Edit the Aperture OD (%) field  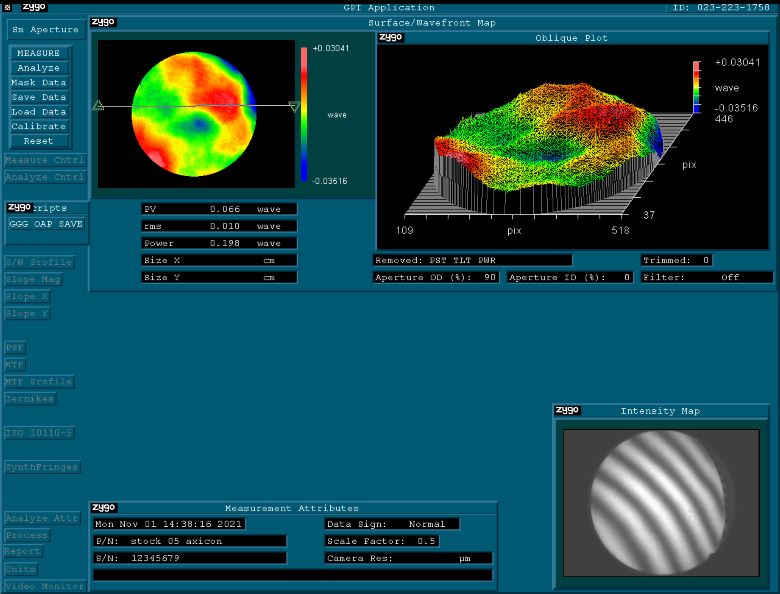point(435,277)
